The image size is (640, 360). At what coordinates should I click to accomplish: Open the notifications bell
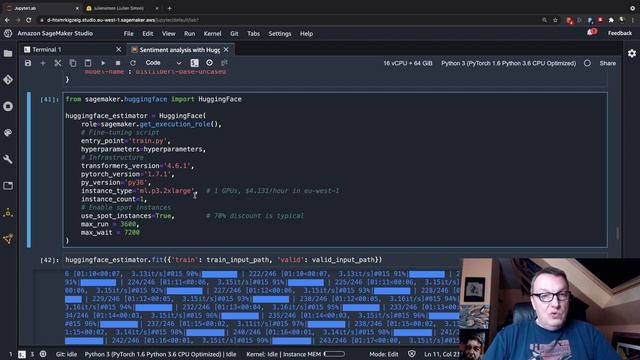coord(591,33)
